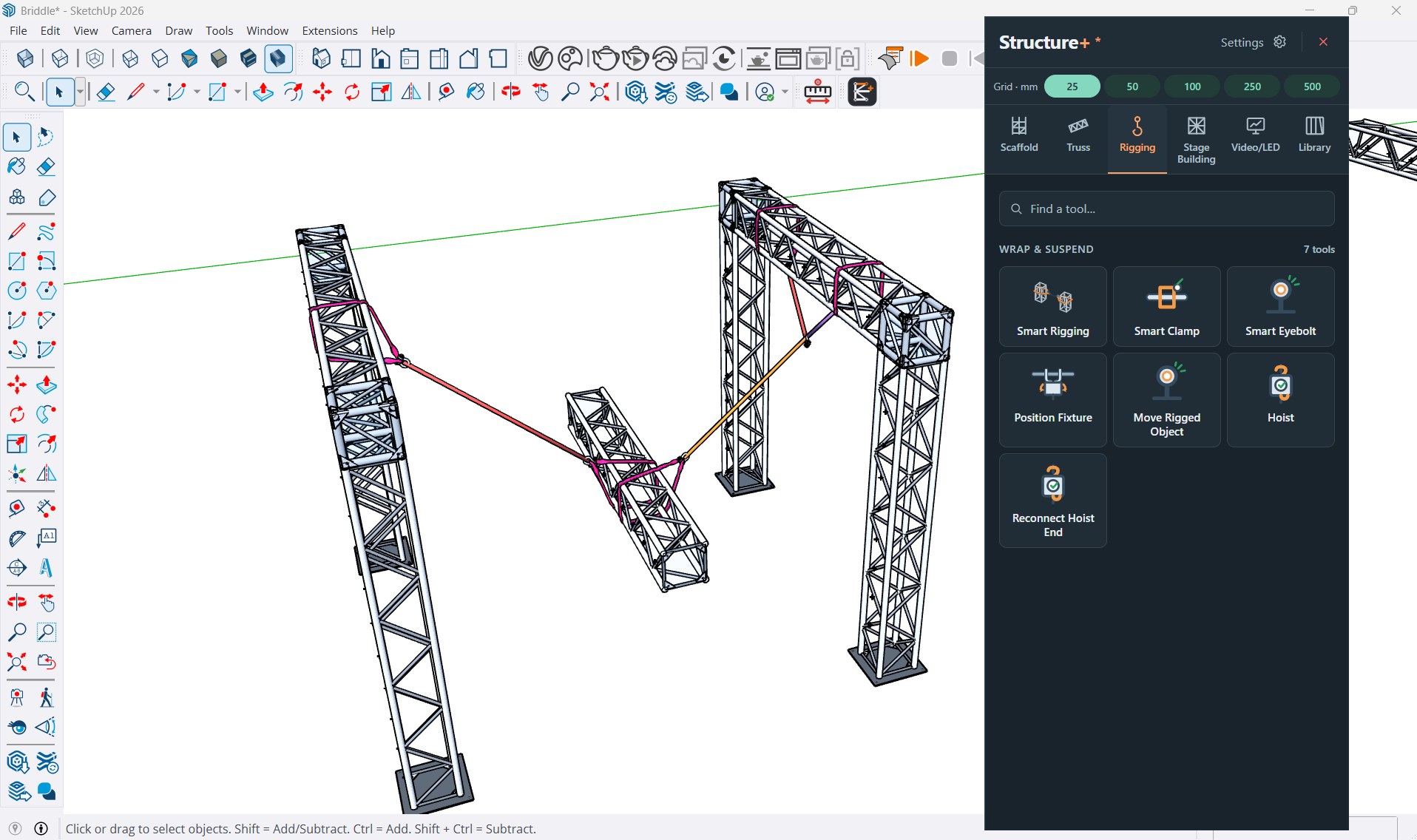The height and width of the screenshot is (840, 1417).
Task: Open Structure+ Settings
Action: point(1253,42)
